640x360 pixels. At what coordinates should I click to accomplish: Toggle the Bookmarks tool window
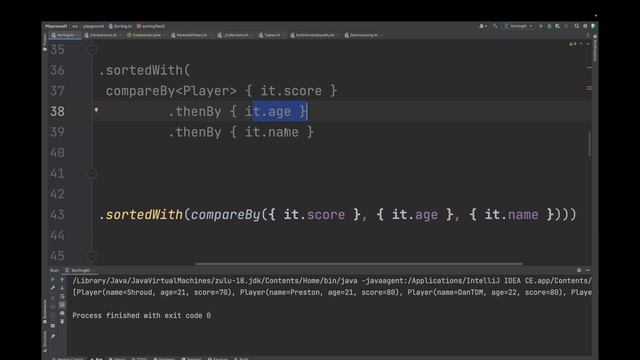pyautogui.click(x=44, y=312)
